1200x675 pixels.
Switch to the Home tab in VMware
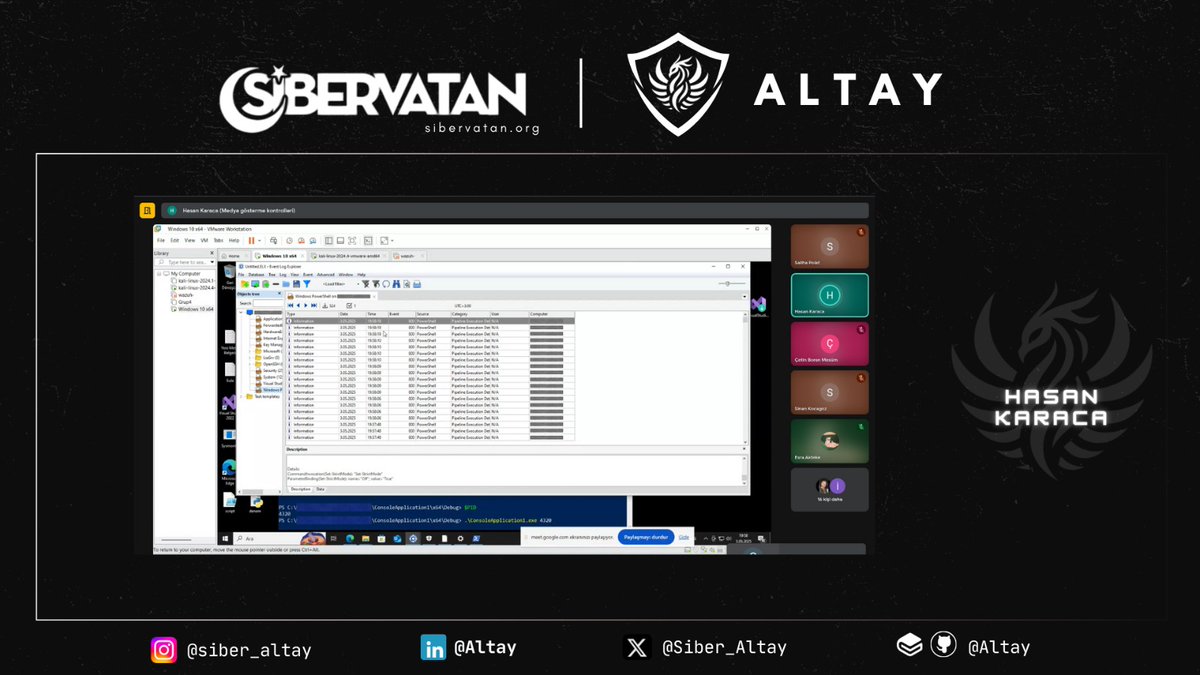coord(235,256)
